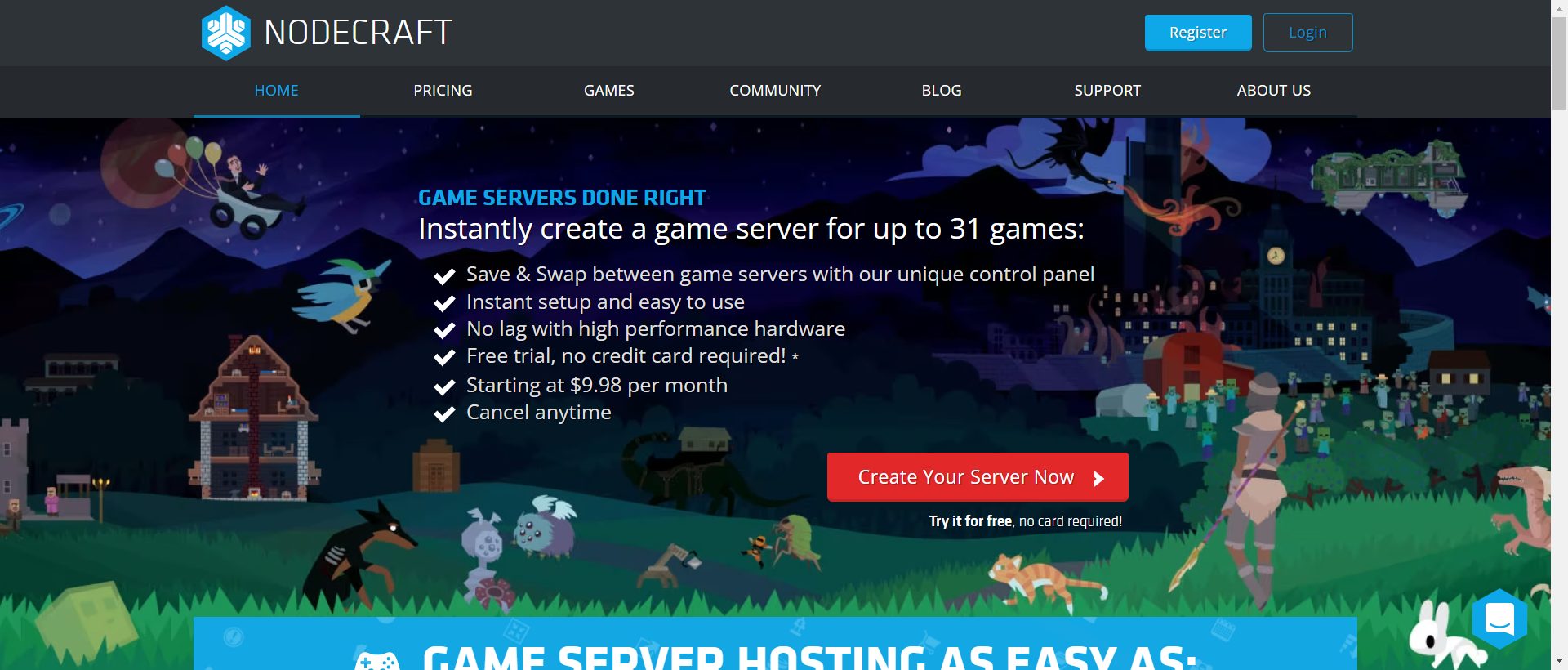The height and width of the screenshot is (670, 1568).
Task: Click 'Free trial, no credit card required!' text
Action: tap(626, 356)
